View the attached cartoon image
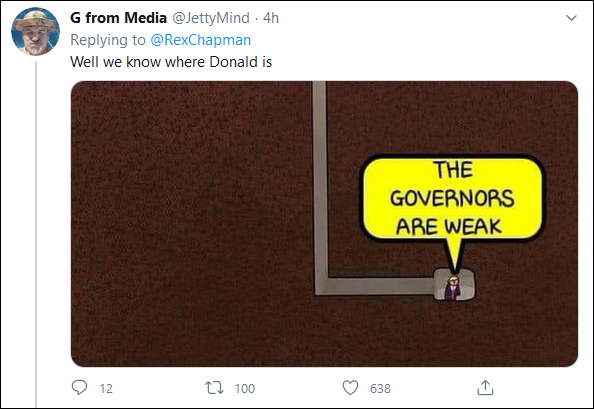Viewport: 594px width, 409px height. point(324,224)
